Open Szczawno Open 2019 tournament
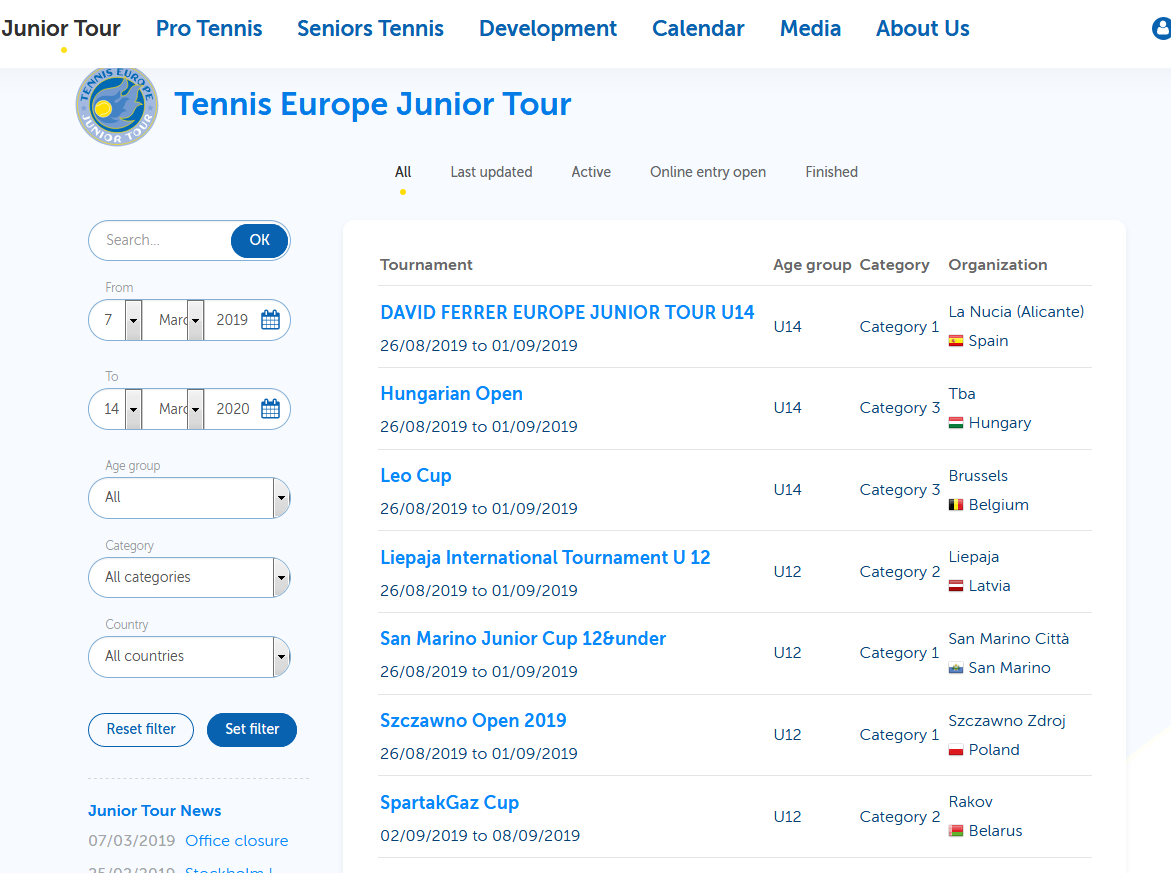1171x873 pixels. tap(473, 721)
